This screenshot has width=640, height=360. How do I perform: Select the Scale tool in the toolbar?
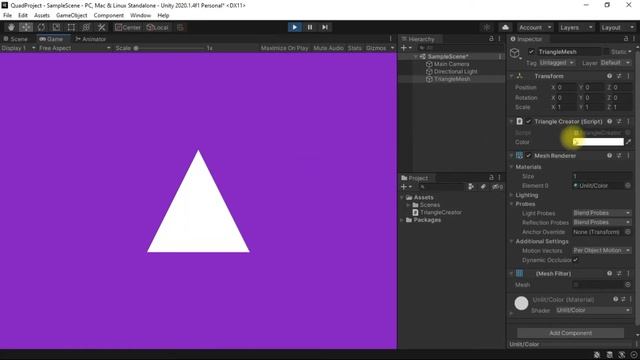click(x=56, y=27)
